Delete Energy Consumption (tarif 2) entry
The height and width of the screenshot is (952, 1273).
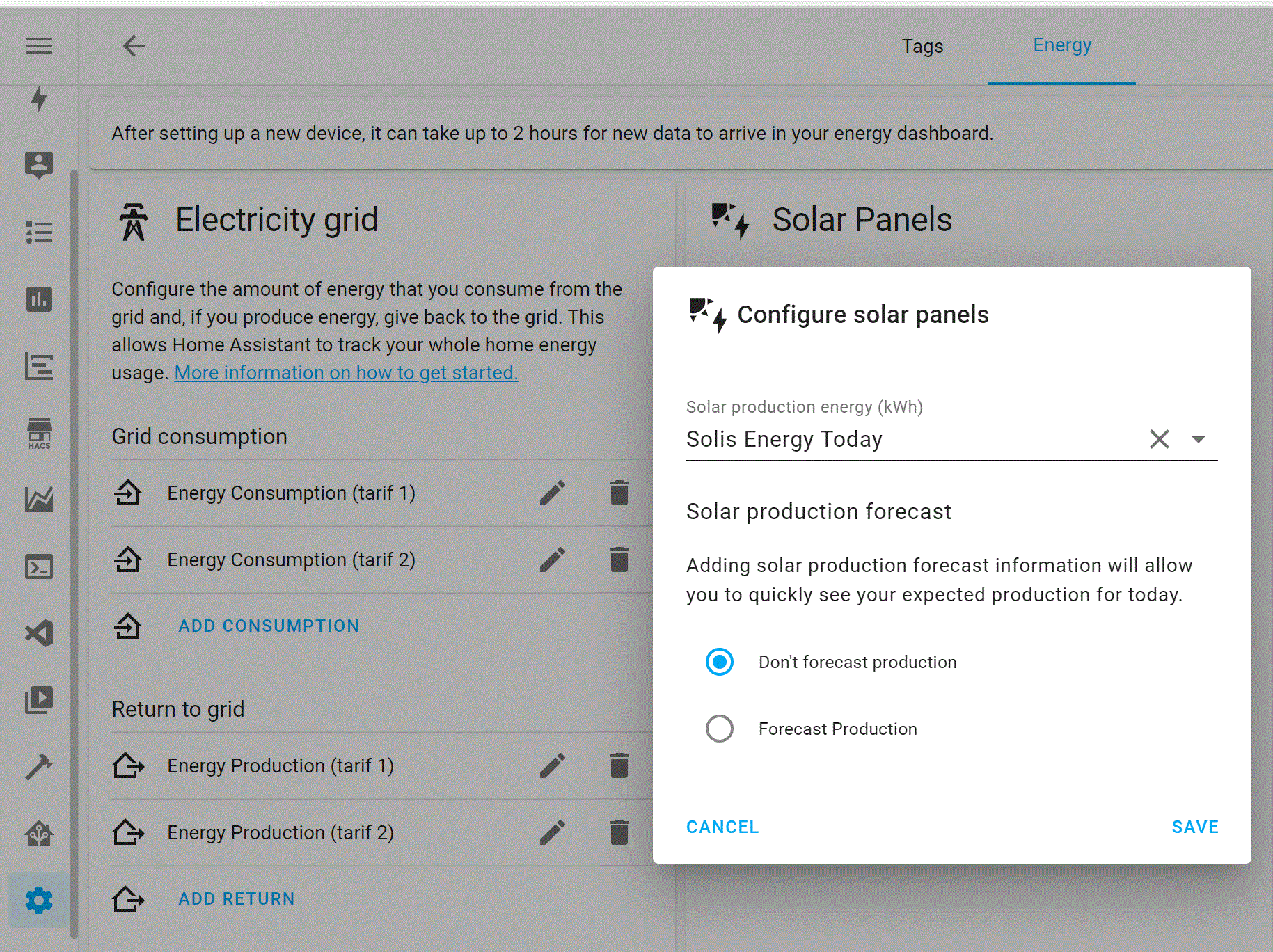[619, 560]
